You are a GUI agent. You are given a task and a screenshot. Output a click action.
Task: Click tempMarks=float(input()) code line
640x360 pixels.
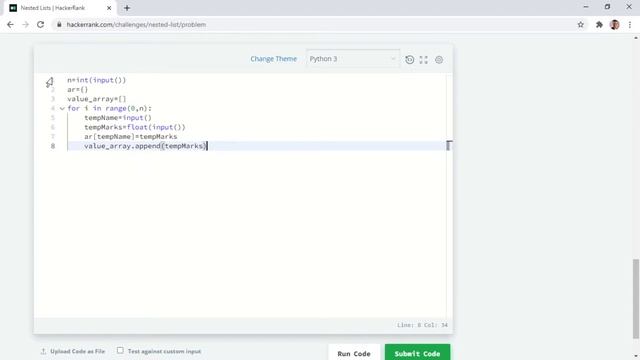135,127
